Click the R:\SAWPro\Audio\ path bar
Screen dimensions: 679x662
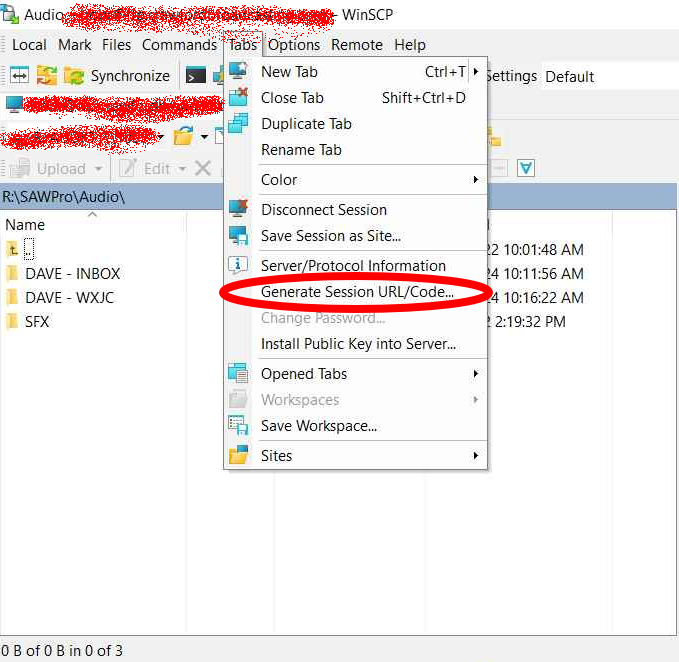112,197
